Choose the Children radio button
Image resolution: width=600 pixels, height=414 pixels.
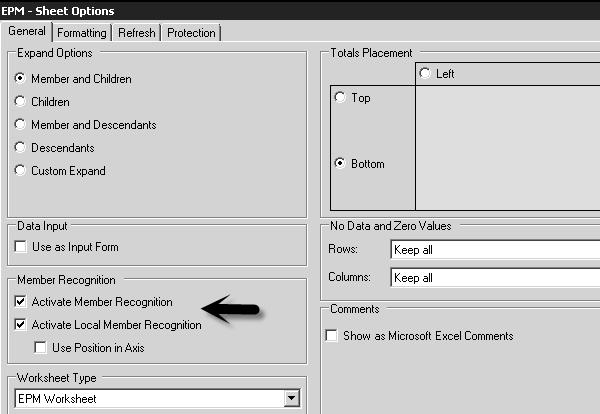tap(21, 102)
